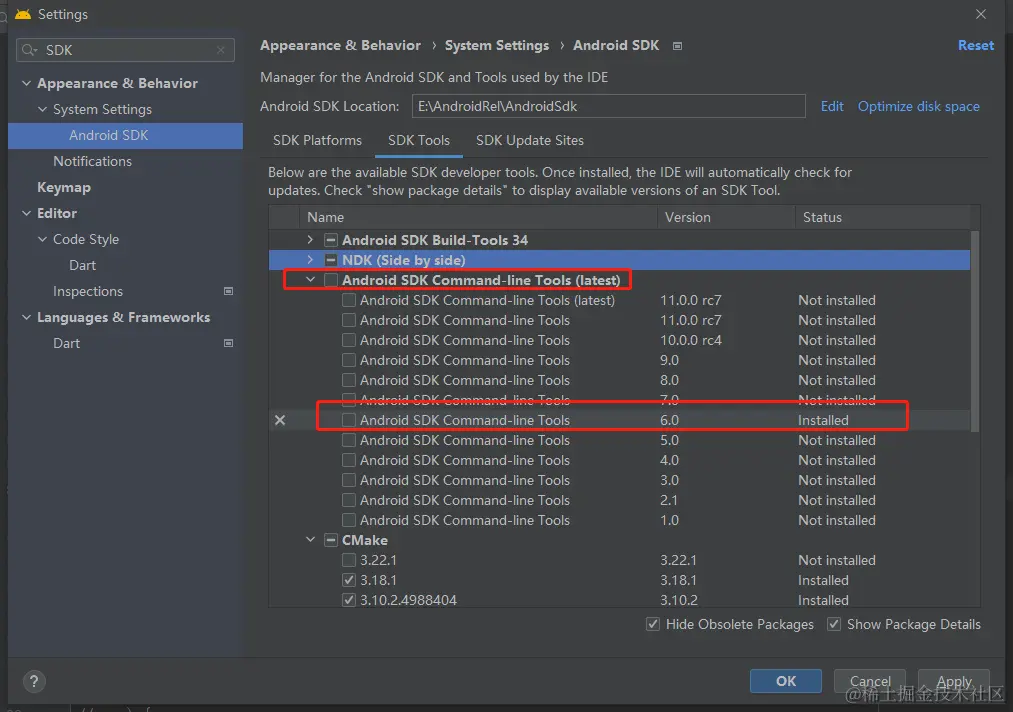This screenshot has width=1013, height=712.
Task: Click the Android SDK Location path field
Action: pyautogui.click(x=609, y=106)
